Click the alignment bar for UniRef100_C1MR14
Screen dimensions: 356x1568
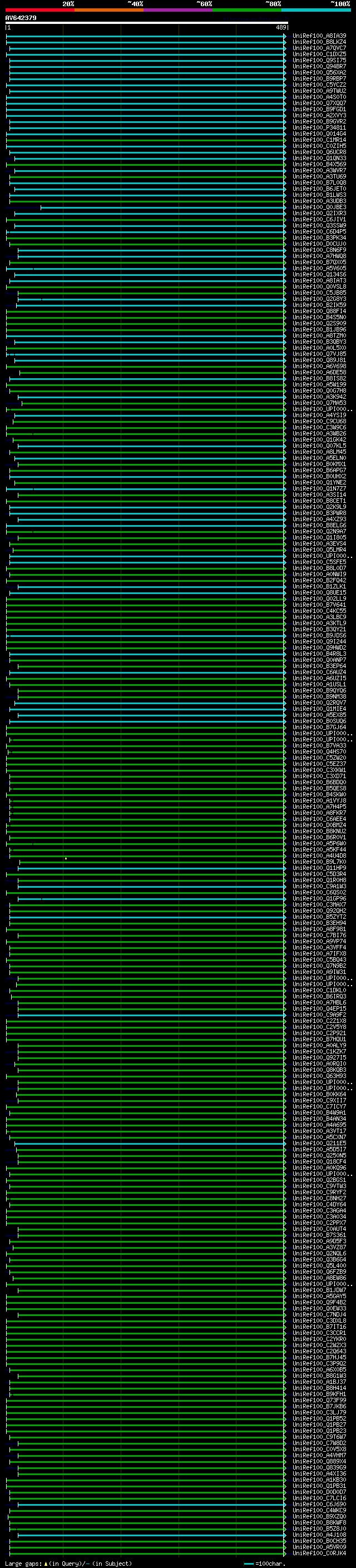coord(146,140)
